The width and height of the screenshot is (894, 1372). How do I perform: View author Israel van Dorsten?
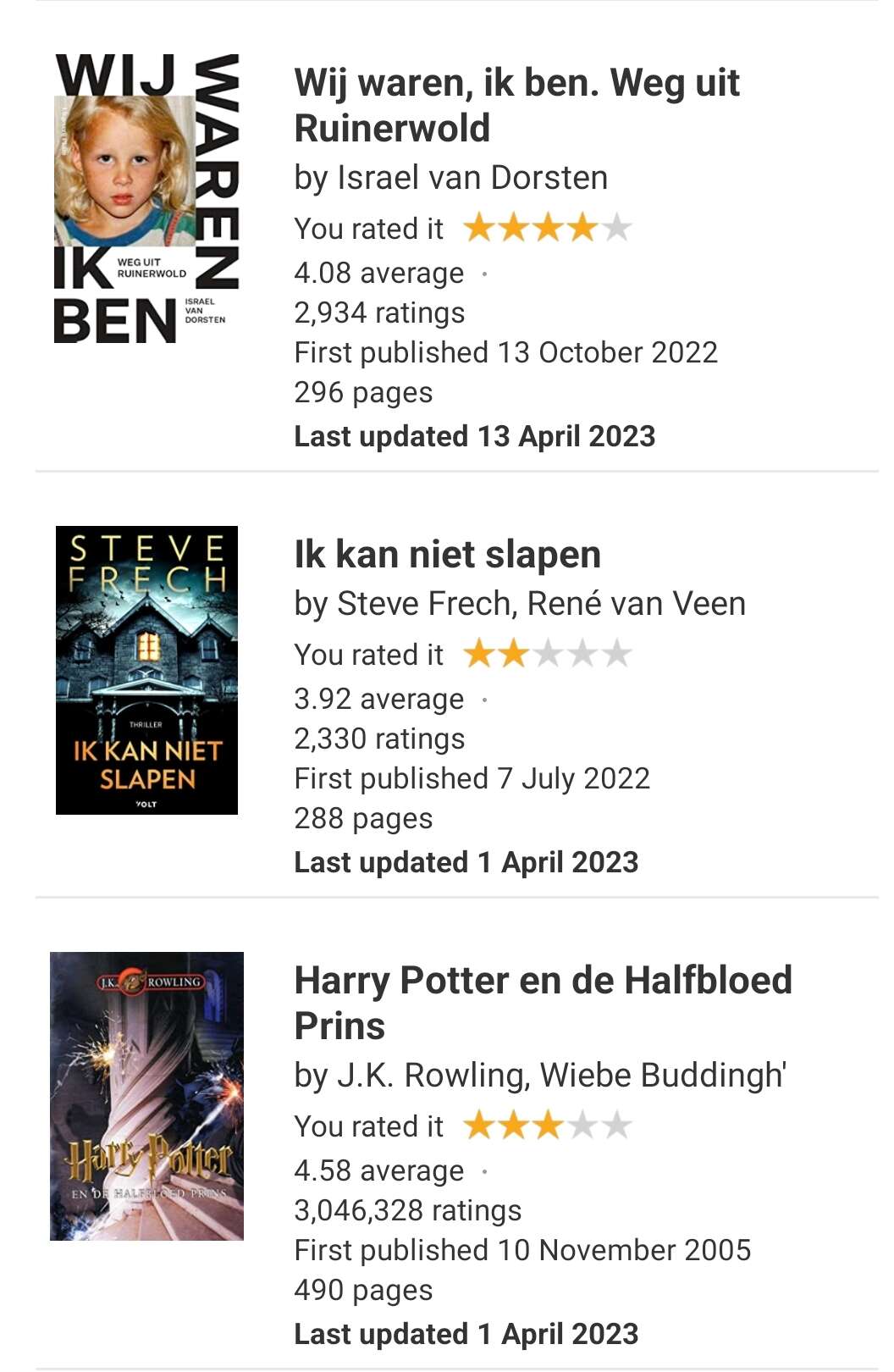click(472, 178)
